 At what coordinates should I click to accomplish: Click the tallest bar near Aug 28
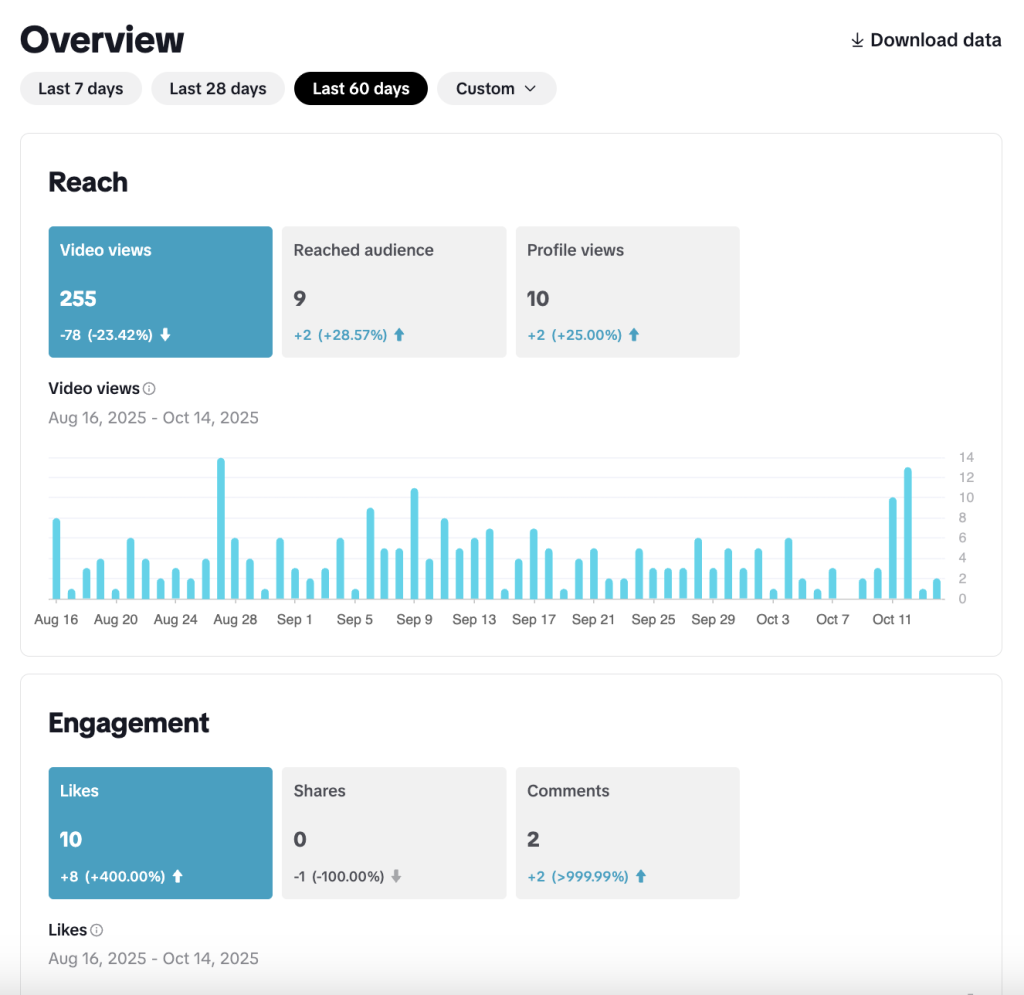point(221,528)
